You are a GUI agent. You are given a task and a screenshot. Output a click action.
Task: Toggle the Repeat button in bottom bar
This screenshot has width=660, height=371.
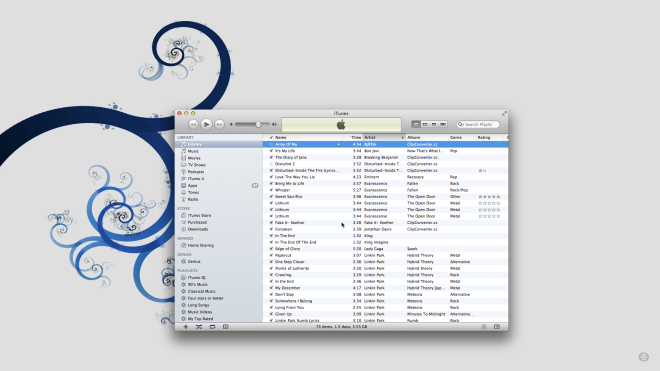[212, 327]
